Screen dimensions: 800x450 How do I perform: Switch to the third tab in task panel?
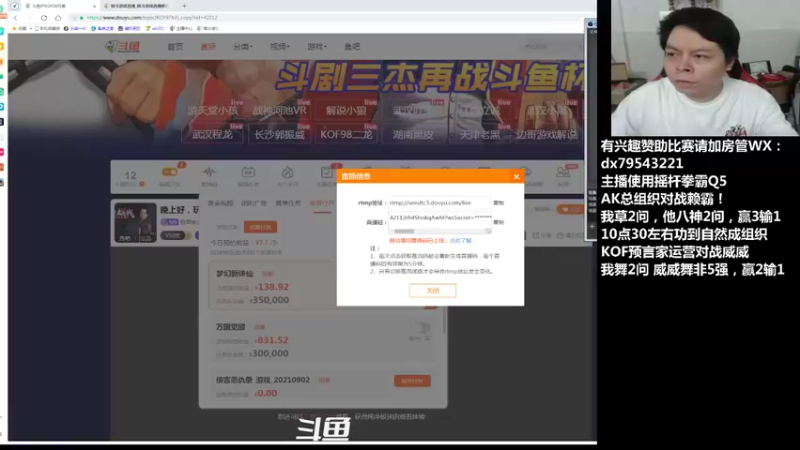coord(288,203)
